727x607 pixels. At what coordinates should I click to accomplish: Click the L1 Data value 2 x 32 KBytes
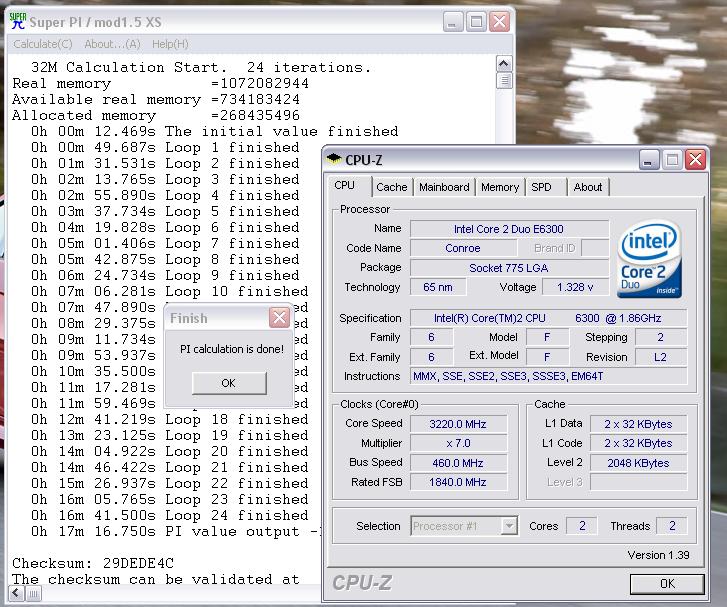(638, 424)
